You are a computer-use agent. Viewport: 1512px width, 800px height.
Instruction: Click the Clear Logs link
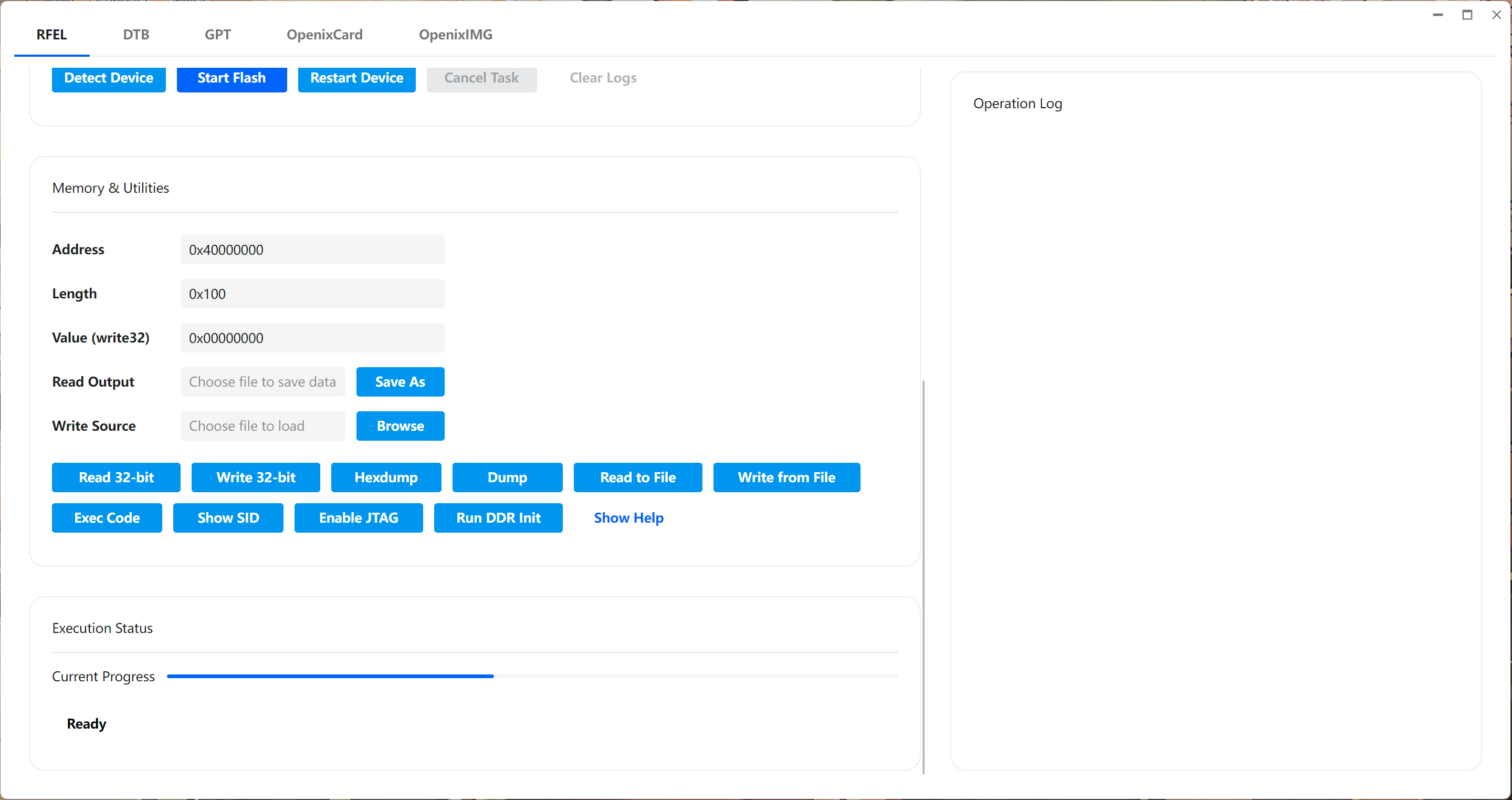point(603,78)
